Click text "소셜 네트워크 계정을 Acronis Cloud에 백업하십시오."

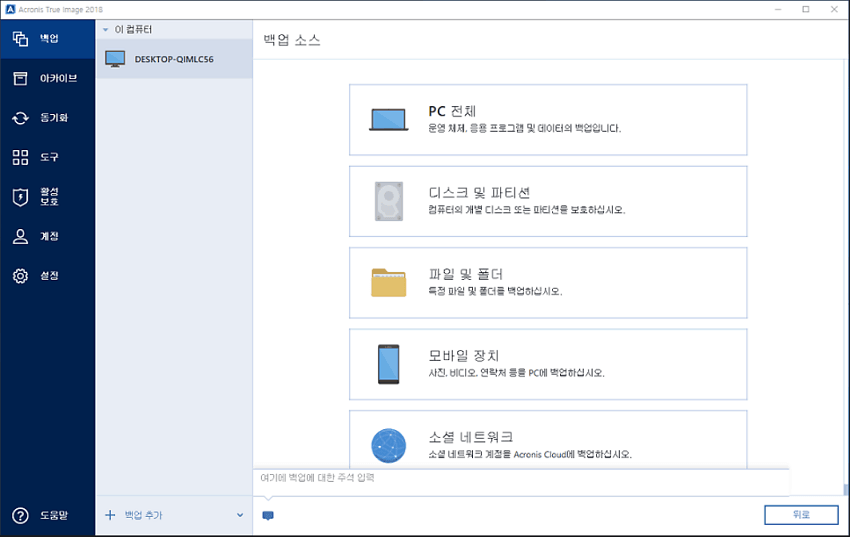pyautogui.click(x=530, y=454)
